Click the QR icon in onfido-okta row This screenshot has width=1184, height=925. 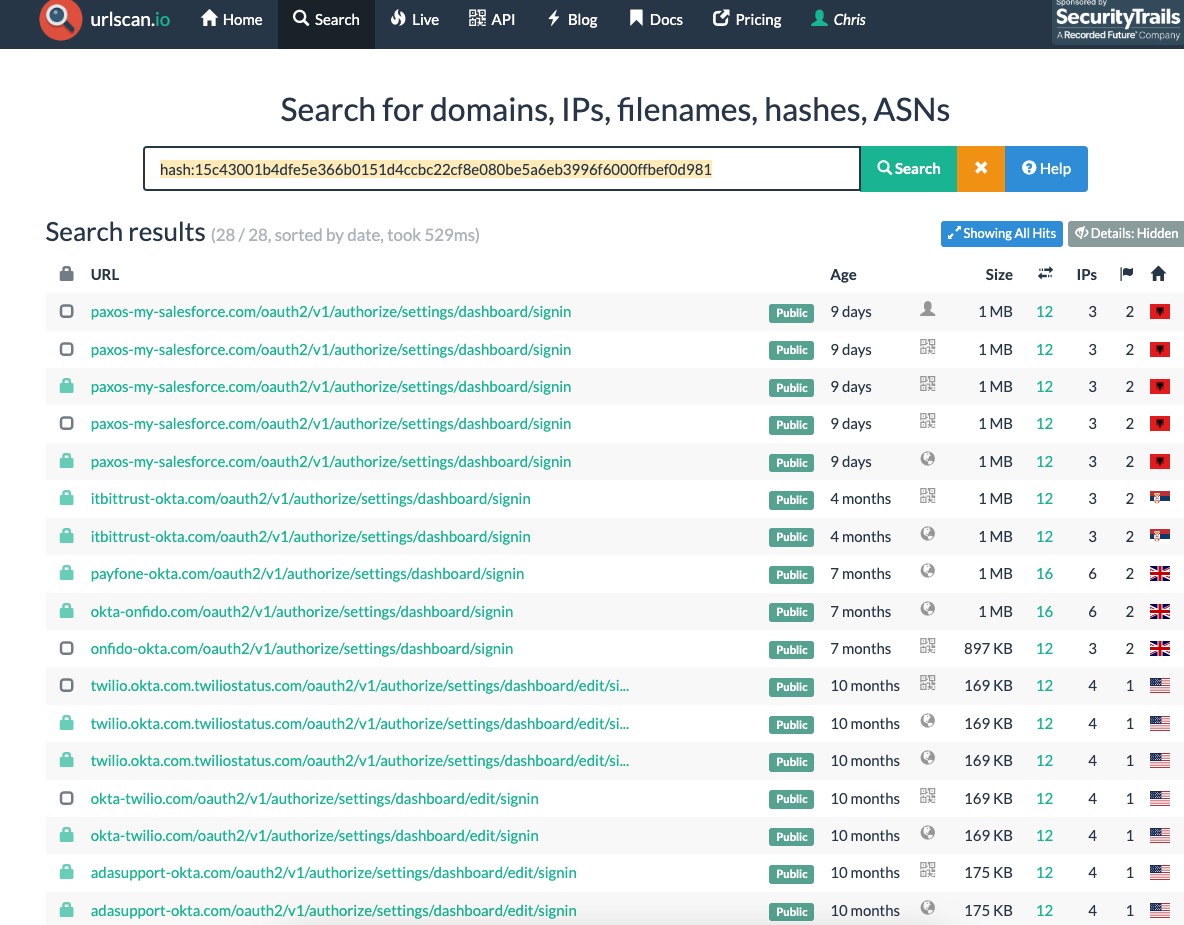(928, 646)
